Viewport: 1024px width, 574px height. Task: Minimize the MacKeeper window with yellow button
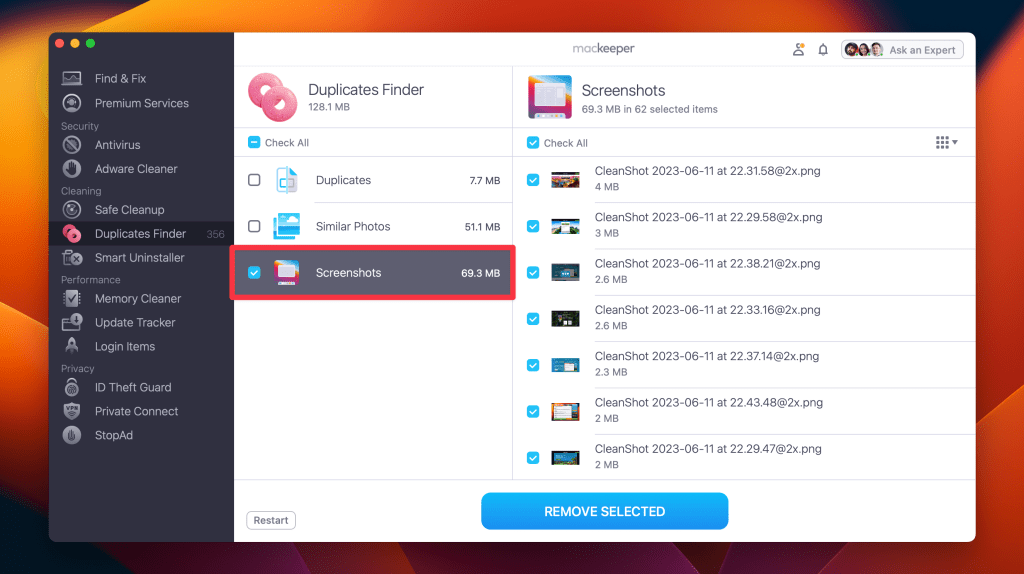[x=74, y=43]
